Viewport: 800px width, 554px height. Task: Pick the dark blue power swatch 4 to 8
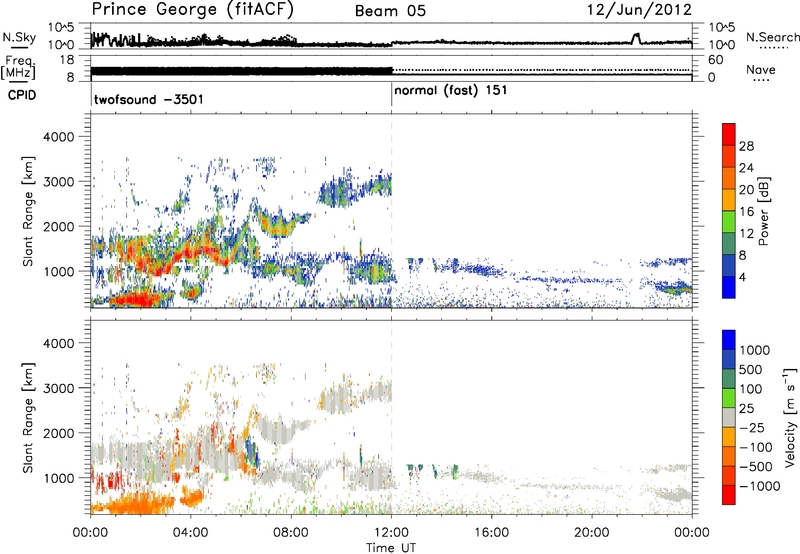coord(729,265)
